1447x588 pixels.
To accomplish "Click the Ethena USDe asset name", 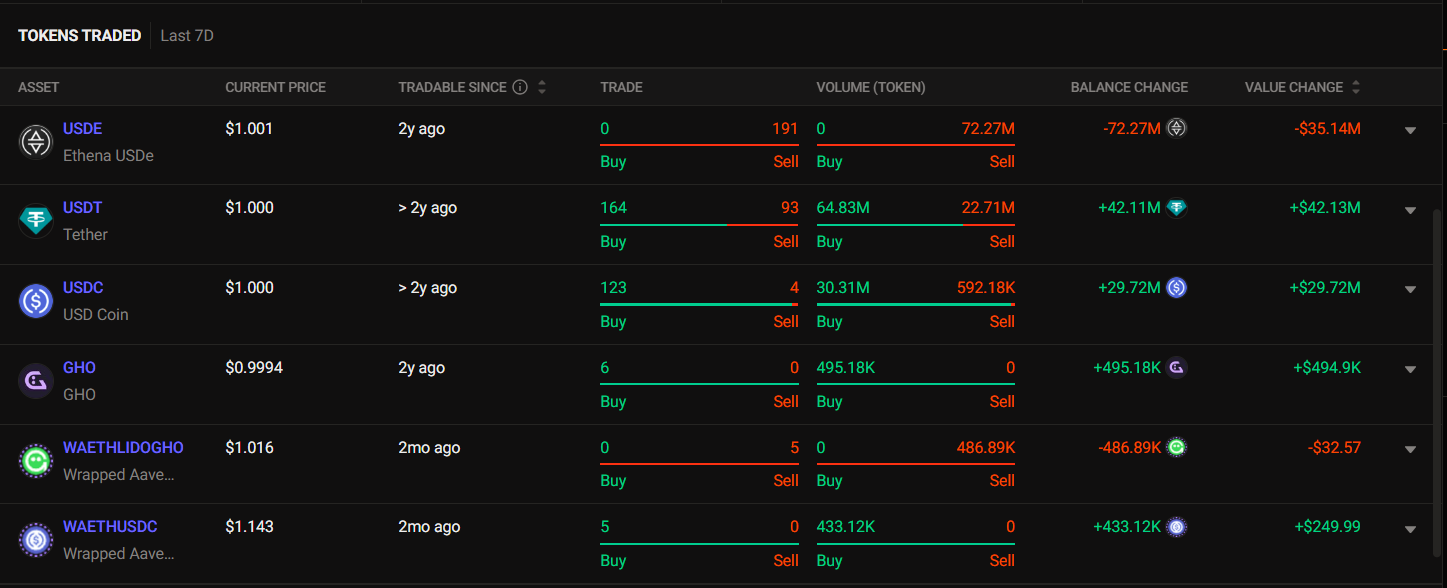I will (x=108, y=155).
